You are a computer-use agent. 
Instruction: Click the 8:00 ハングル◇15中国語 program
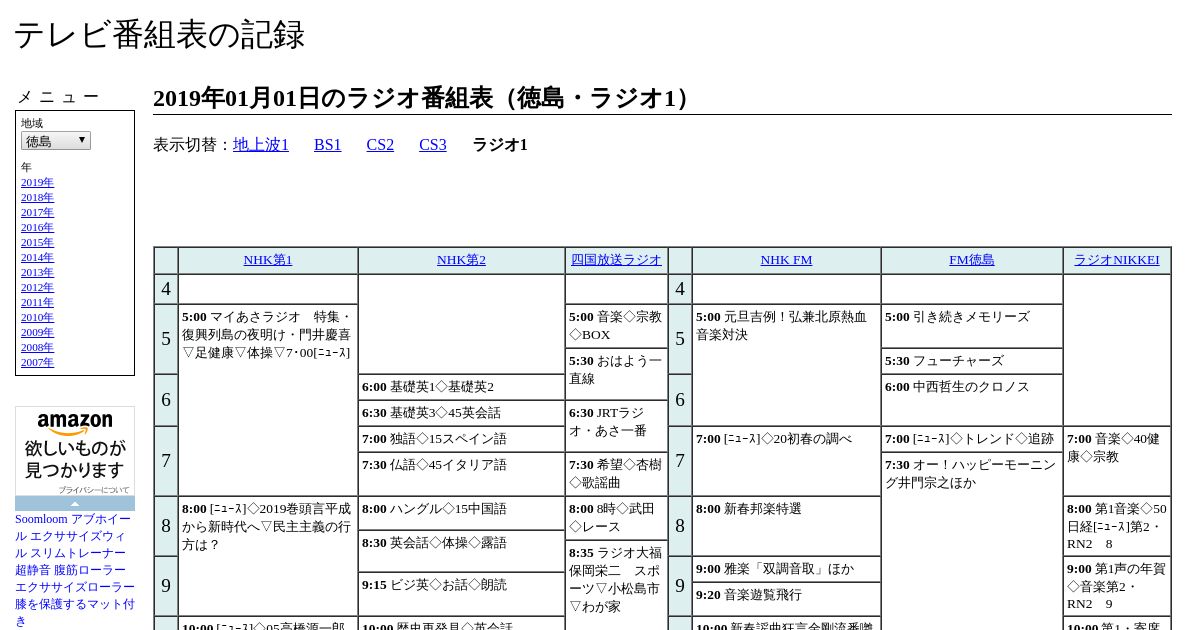pyautogui.click(x=461, y=513)
